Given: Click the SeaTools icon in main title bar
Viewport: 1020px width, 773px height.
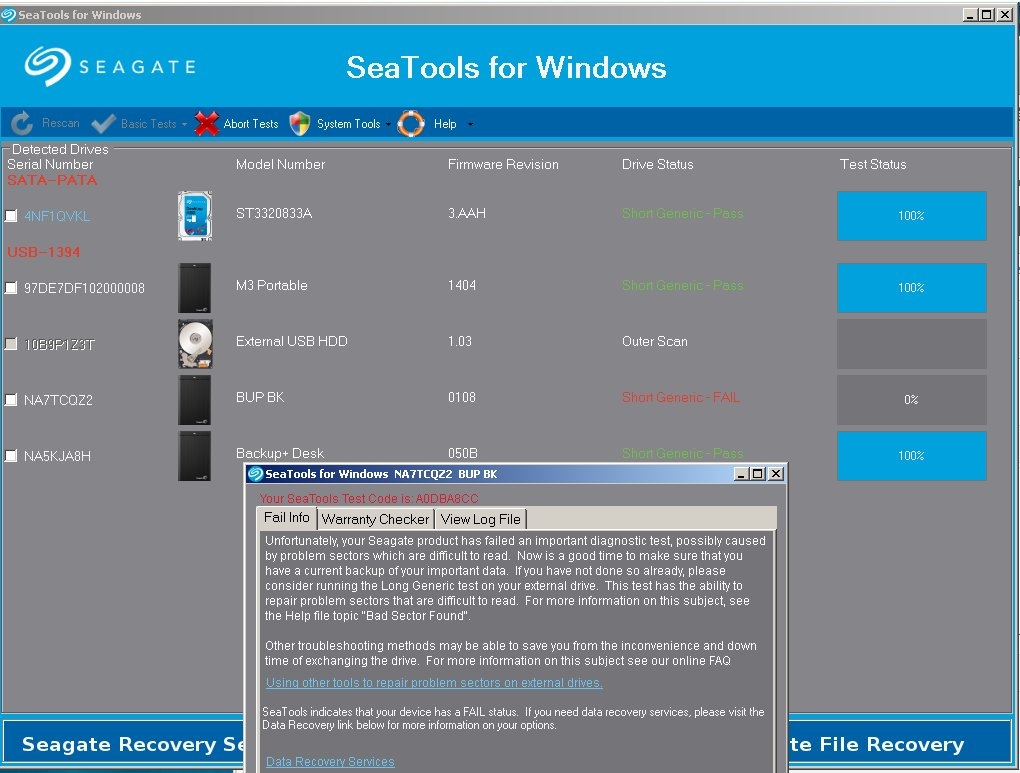Looking at the screenshot, I should pos(8,14).
